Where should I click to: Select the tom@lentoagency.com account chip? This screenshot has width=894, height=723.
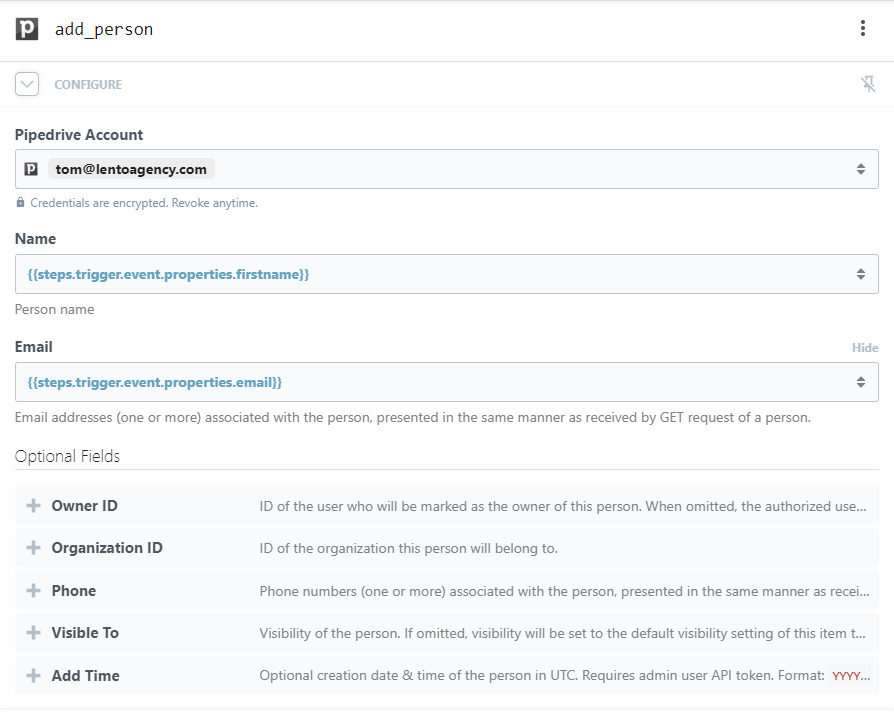point(131,169)
